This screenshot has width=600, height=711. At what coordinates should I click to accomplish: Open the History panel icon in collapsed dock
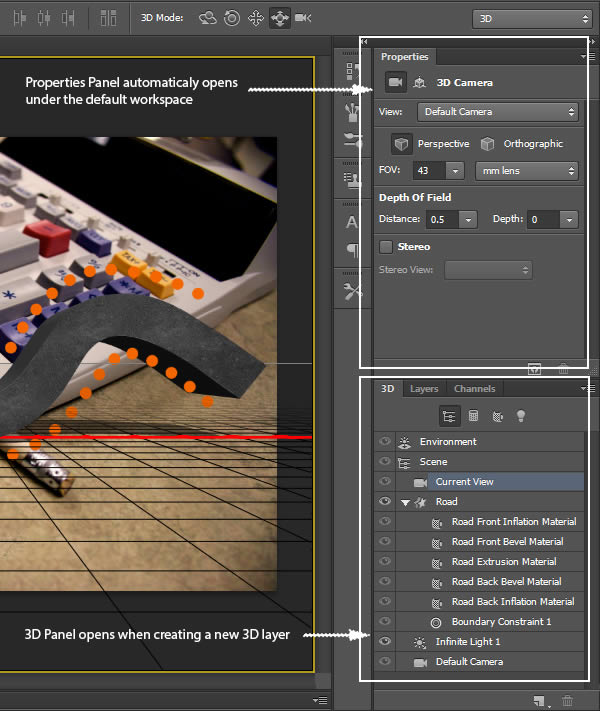352,72
